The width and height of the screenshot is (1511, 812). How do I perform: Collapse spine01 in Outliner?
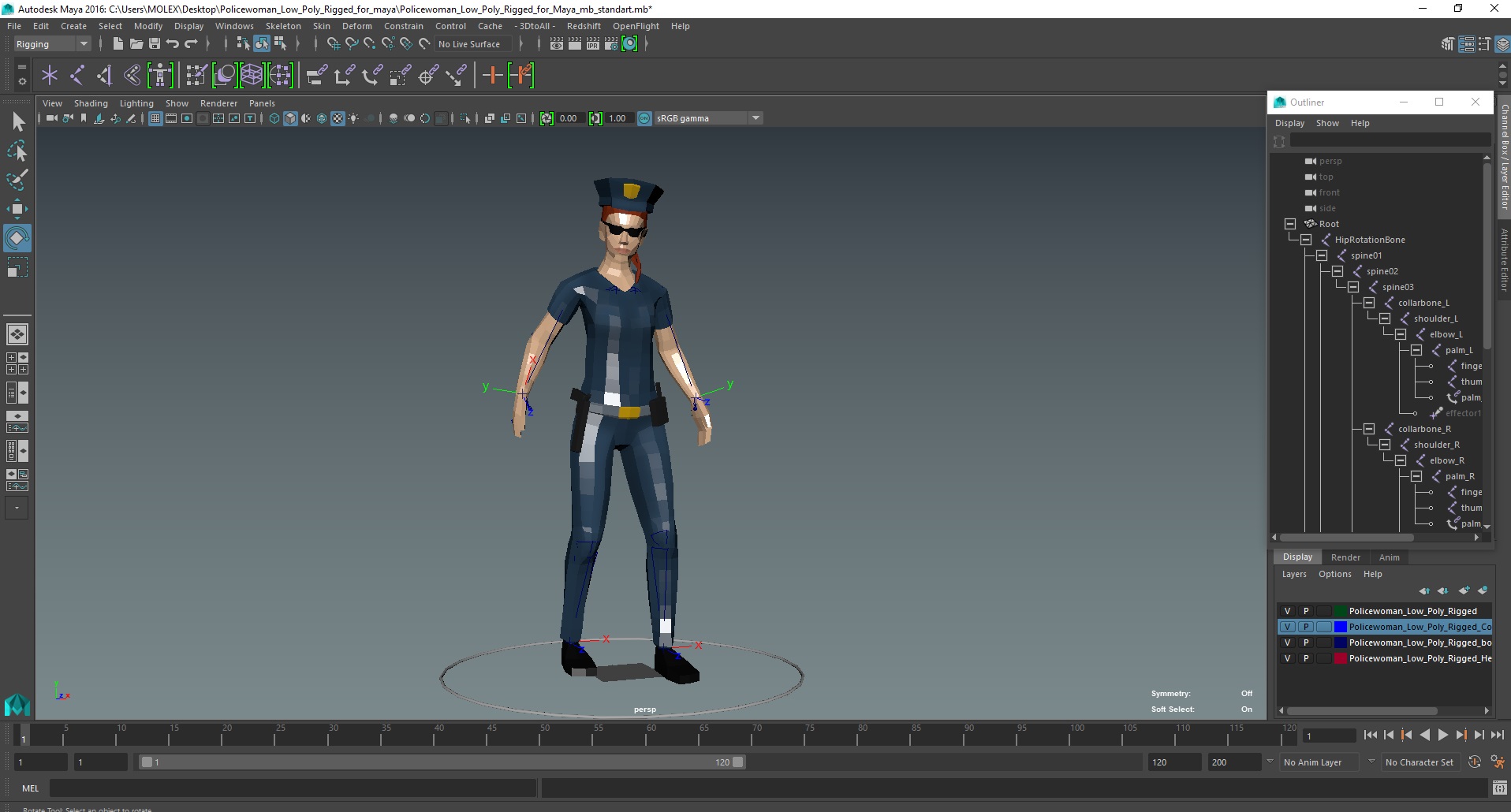(1322, 255)
